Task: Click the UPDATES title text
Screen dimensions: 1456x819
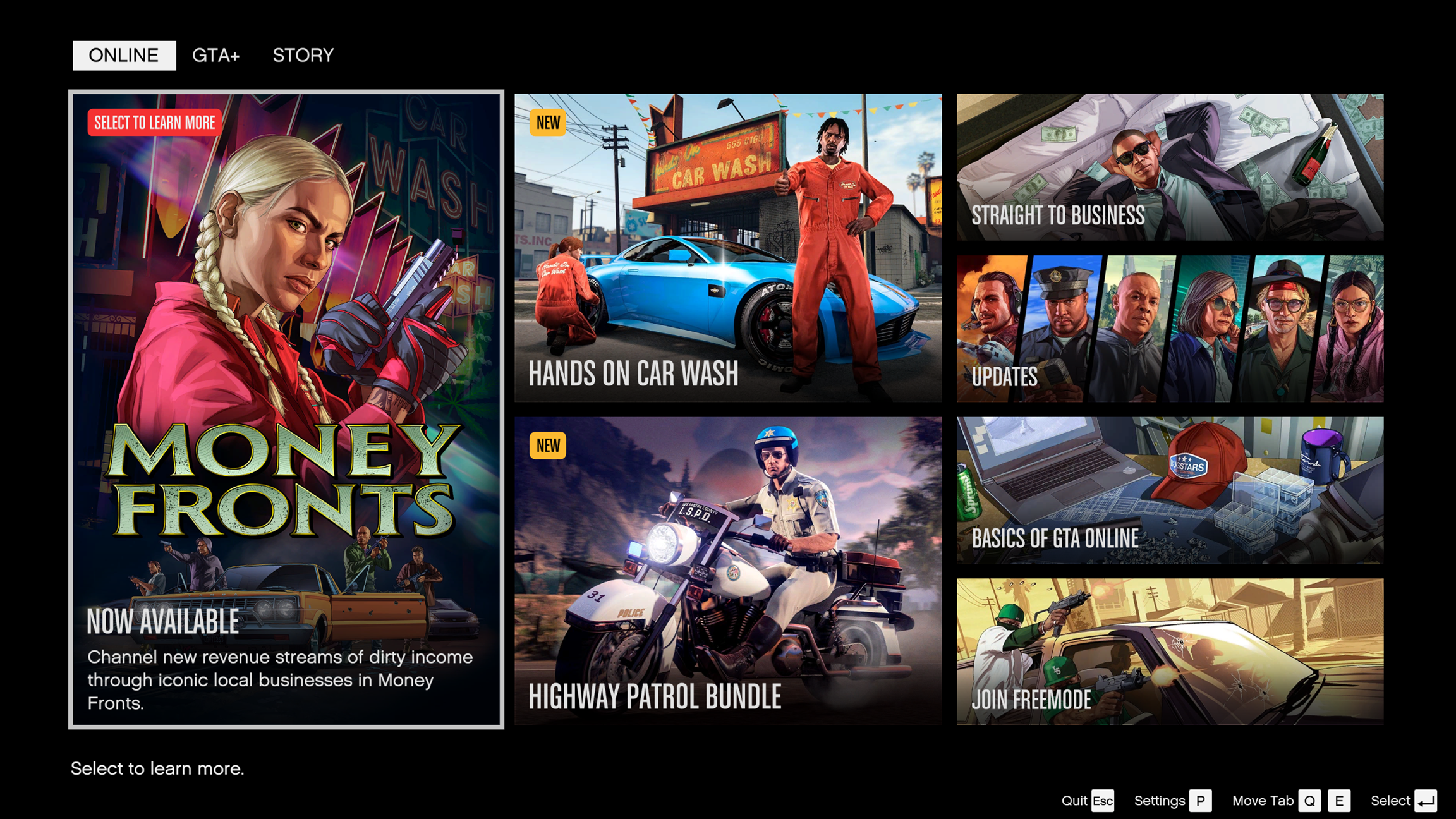Action: pos(1004,377)
